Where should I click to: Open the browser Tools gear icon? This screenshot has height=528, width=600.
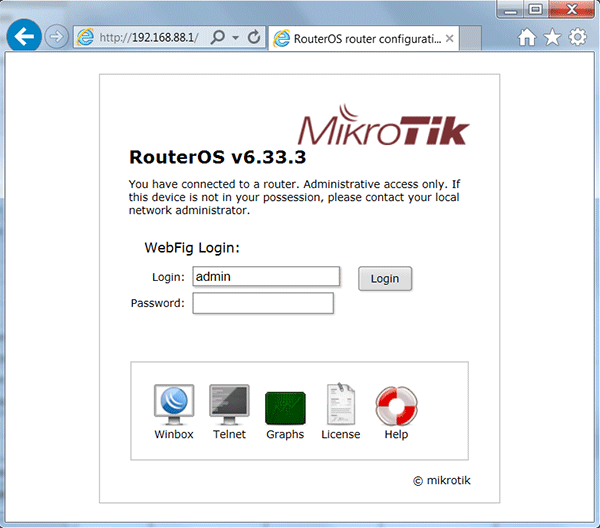[577, 37]
